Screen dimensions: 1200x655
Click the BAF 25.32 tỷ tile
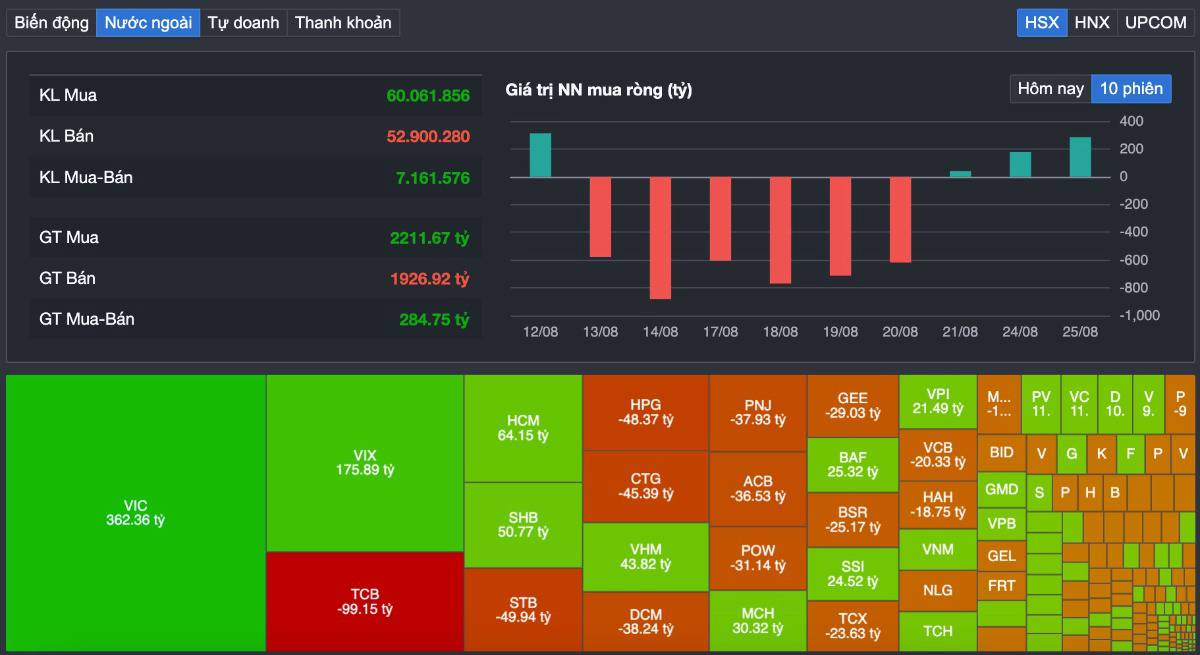click(853, 464)
